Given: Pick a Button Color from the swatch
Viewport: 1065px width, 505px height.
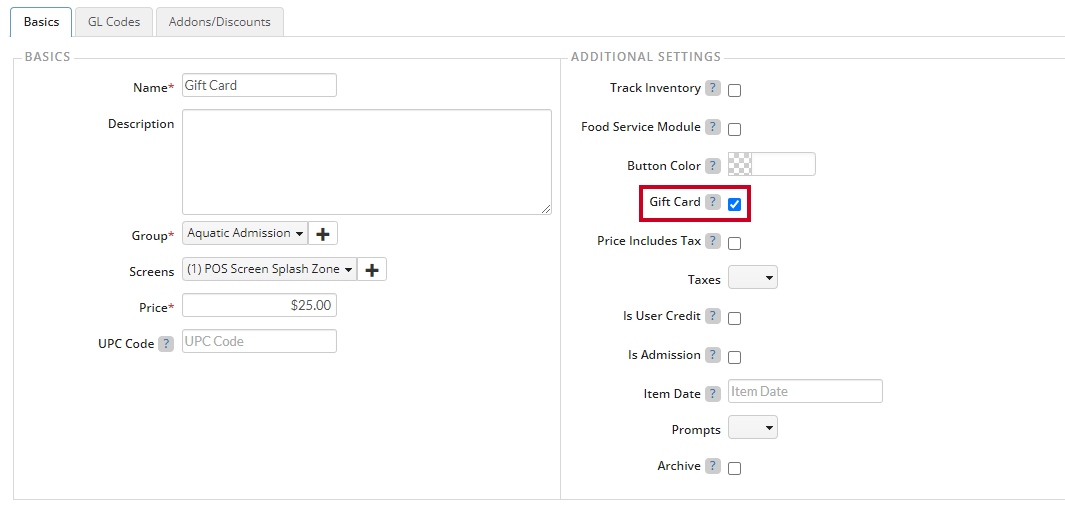Looking at the screenshot, I should (740, 164).
